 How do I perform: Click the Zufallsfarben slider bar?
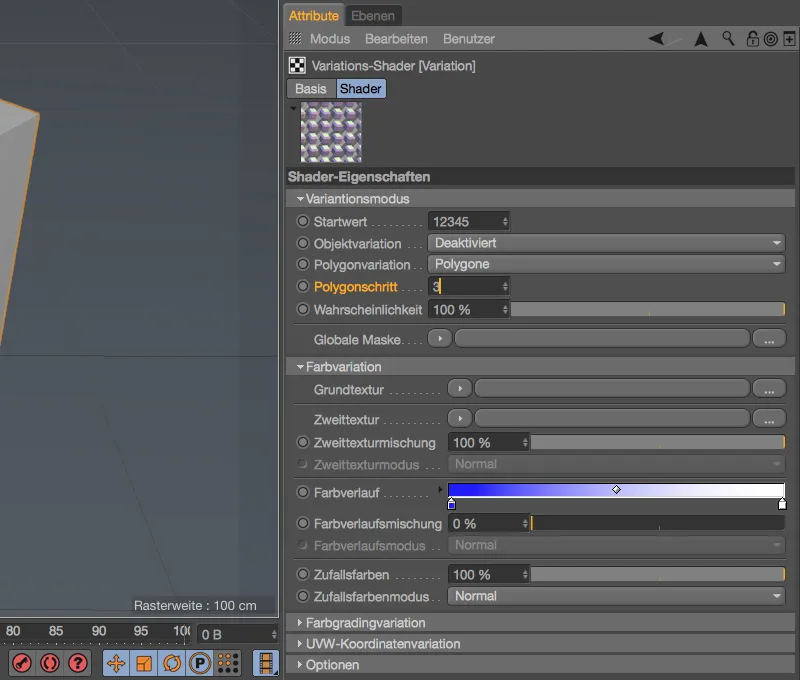[658, 574]
